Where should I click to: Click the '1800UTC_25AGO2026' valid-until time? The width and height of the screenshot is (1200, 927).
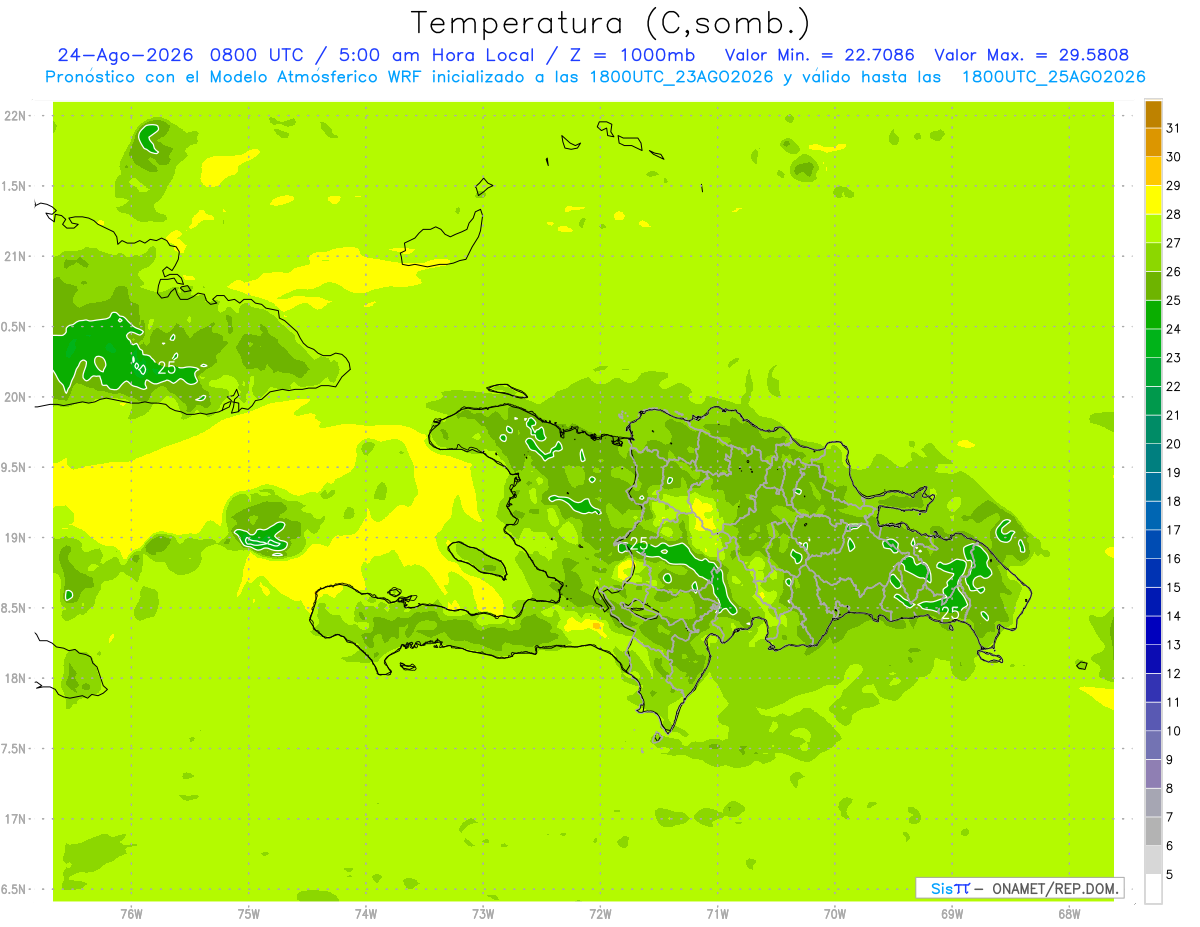coord(1053,77)
